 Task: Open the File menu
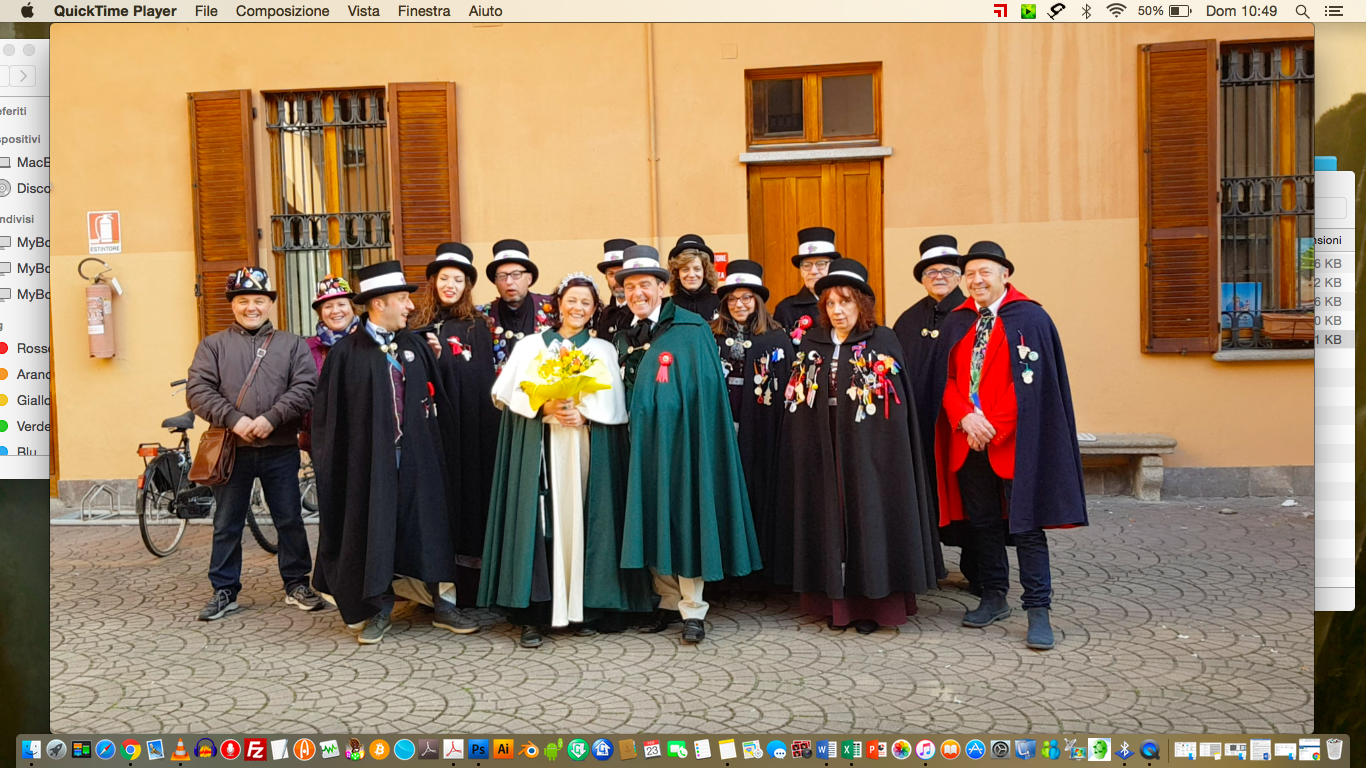[206, 11]
